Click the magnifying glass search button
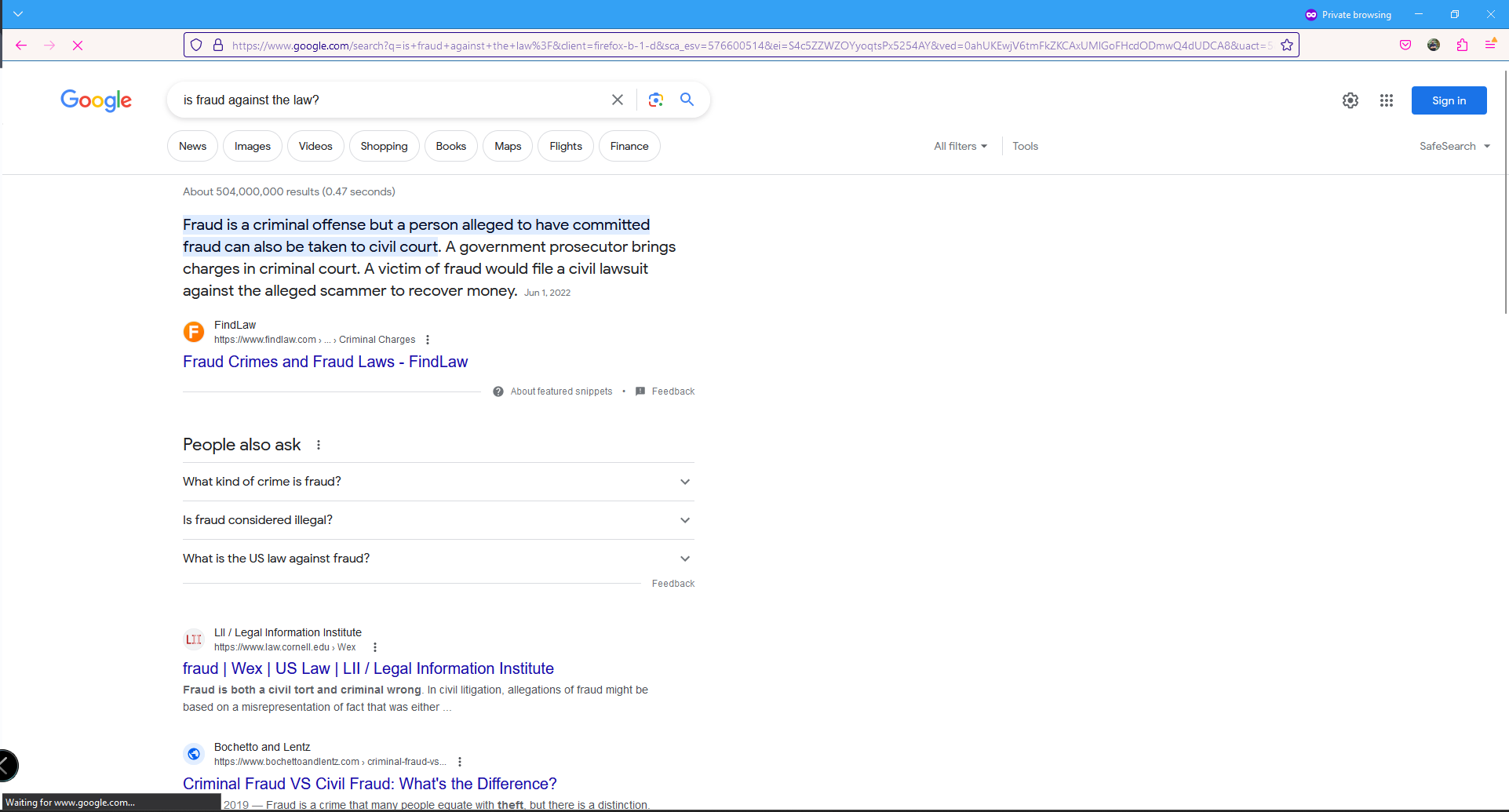This screenshot has height=812, width=1509. pyautogui.click(x=687, y=100)
